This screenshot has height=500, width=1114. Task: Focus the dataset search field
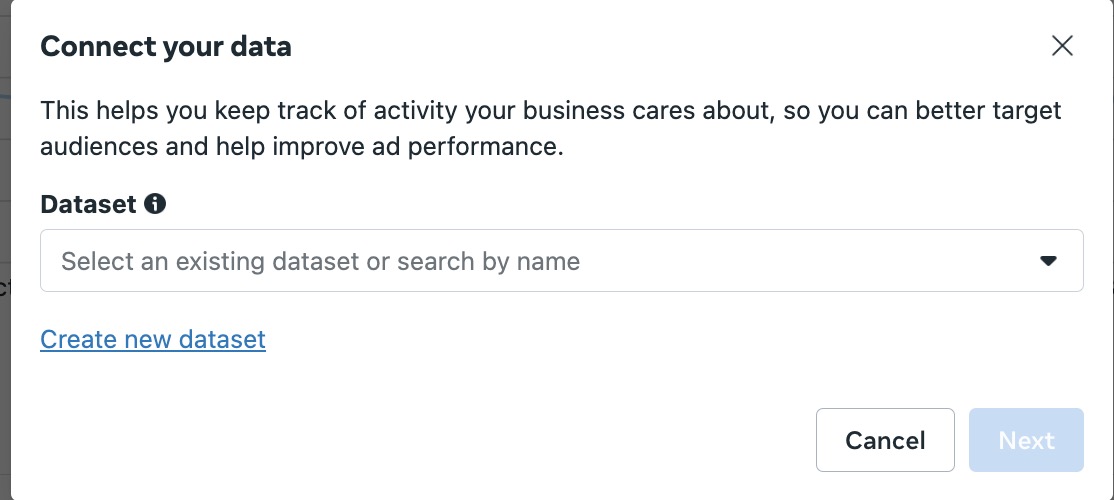tap(561, 261)
